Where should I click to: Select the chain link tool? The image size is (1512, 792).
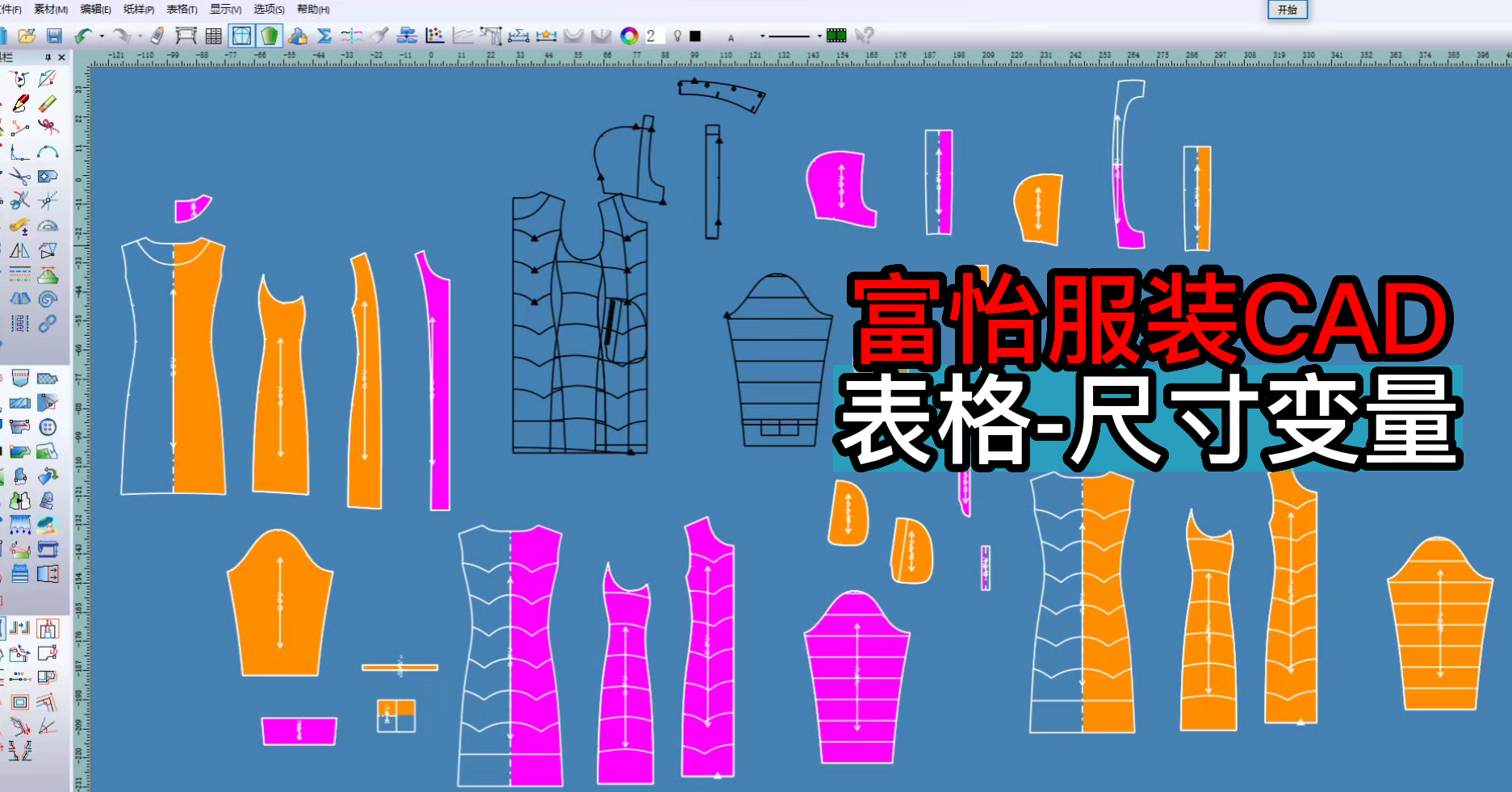click(x=48, y=324)
